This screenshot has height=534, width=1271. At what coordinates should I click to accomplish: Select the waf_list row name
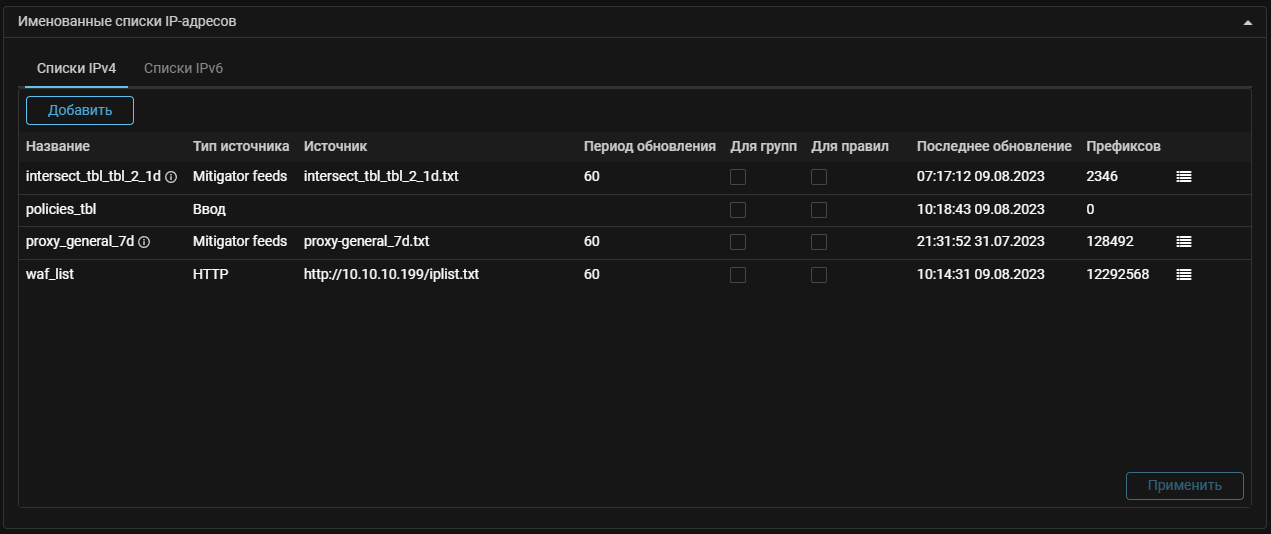(50, 274)
